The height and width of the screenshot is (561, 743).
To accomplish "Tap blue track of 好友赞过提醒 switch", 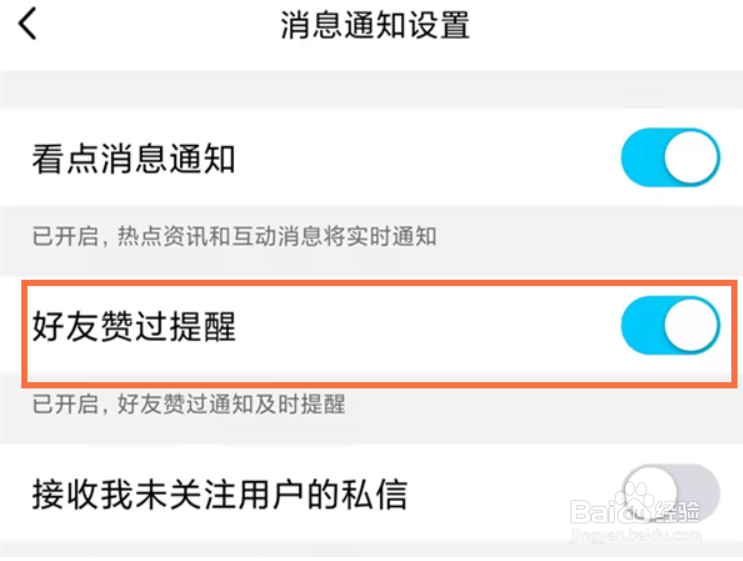I will 643,326.
